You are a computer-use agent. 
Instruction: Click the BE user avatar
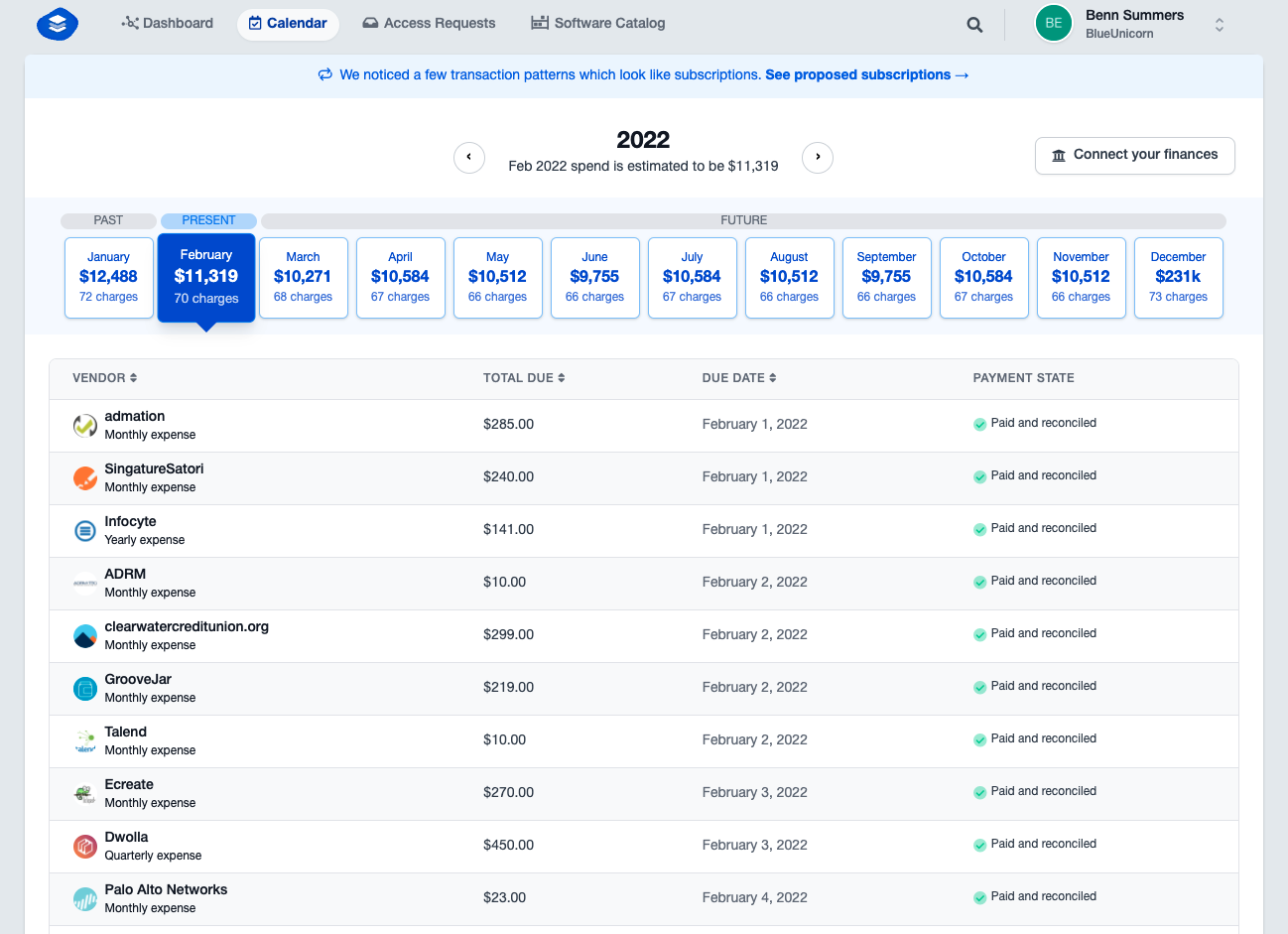click(1054, 23)
